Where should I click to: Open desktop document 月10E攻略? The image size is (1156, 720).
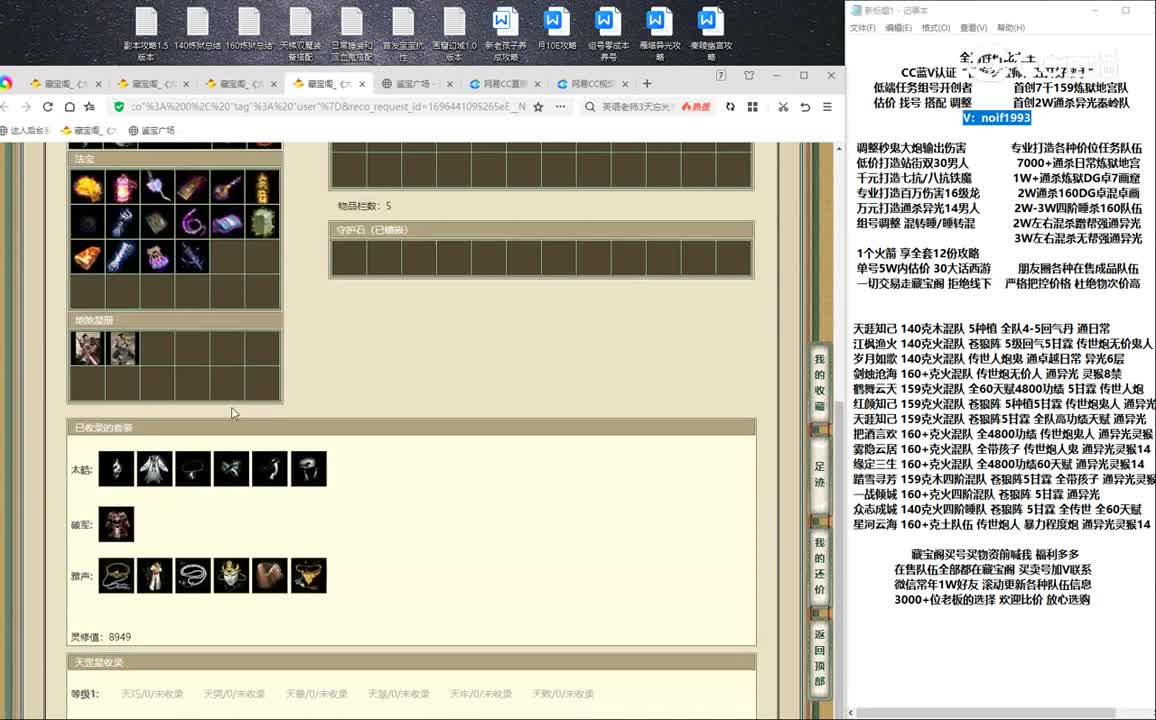pyautogui.click(x=557, y=29)
